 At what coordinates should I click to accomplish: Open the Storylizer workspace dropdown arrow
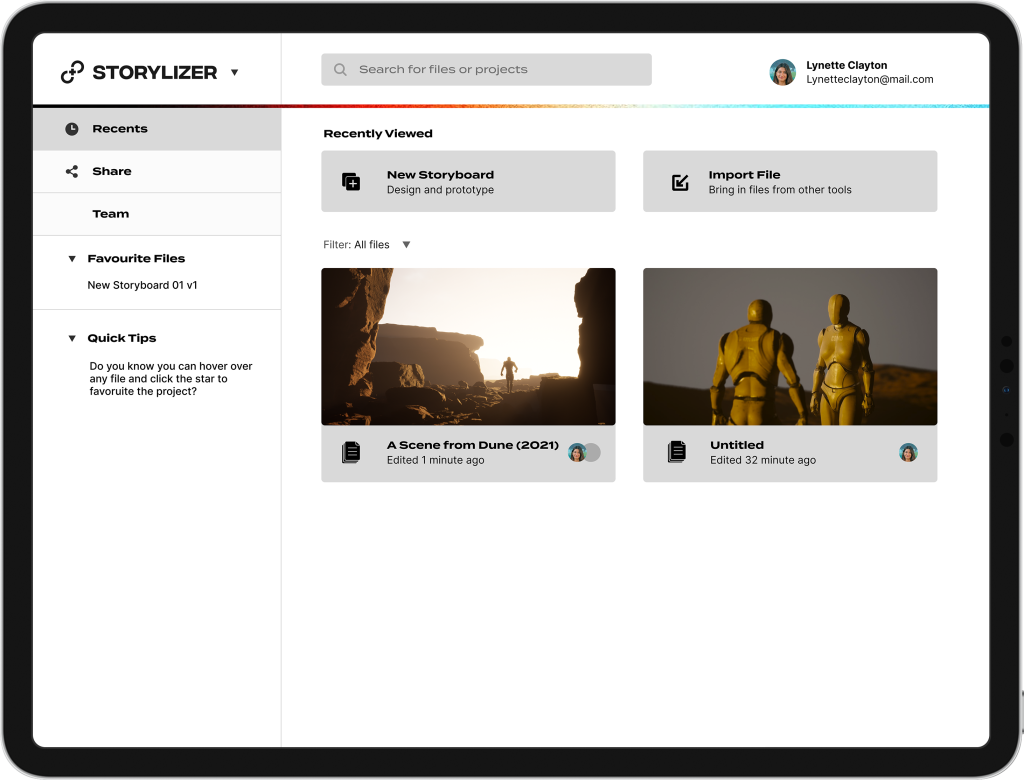[x=234, y=73]
